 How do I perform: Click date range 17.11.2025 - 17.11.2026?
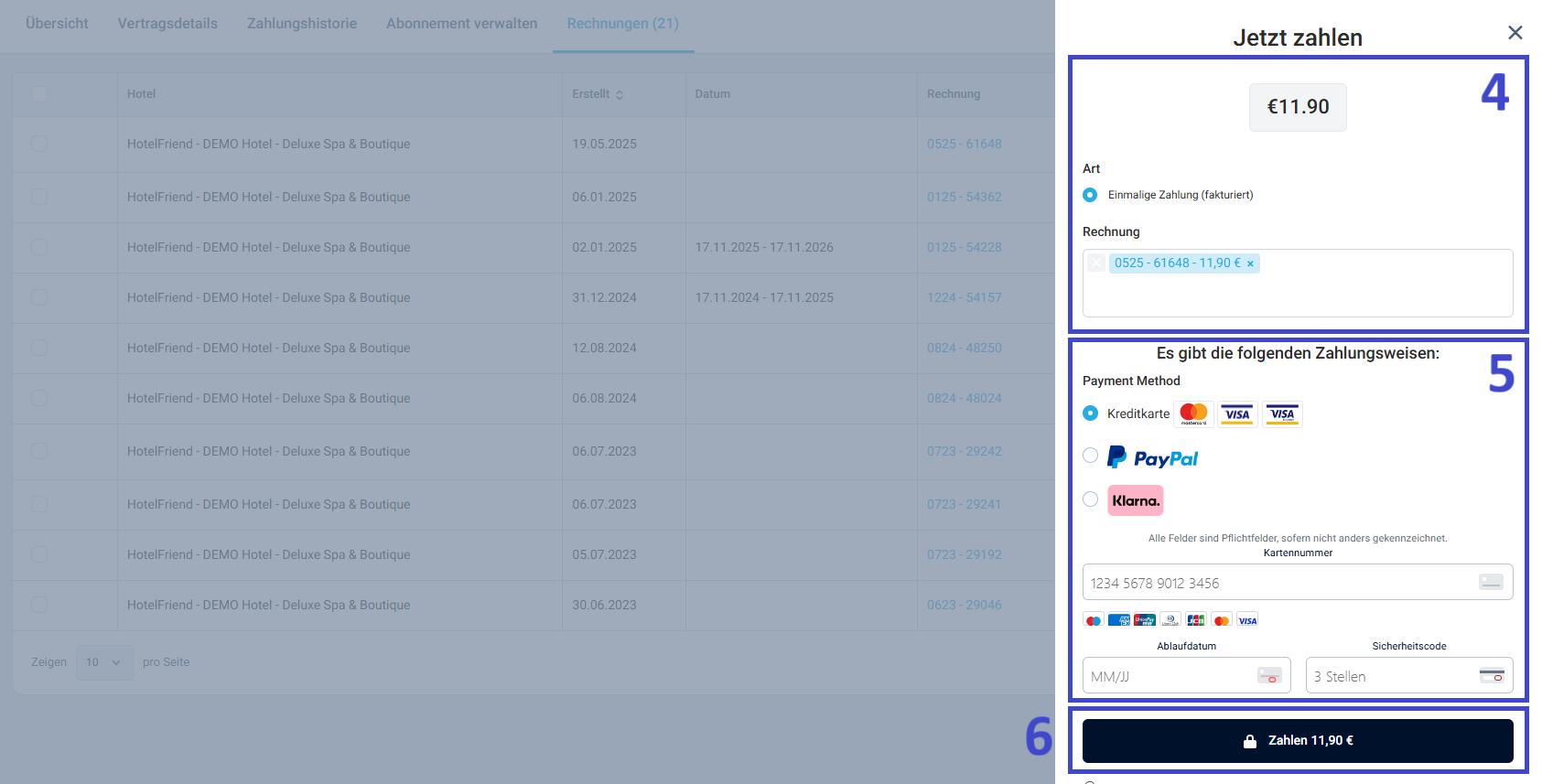click(764, 247)
